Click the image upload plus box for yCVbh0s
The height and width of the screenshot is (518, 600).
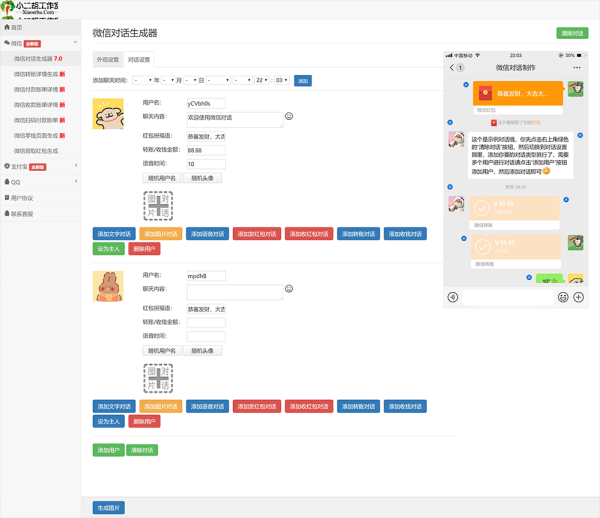pos(158,206)
